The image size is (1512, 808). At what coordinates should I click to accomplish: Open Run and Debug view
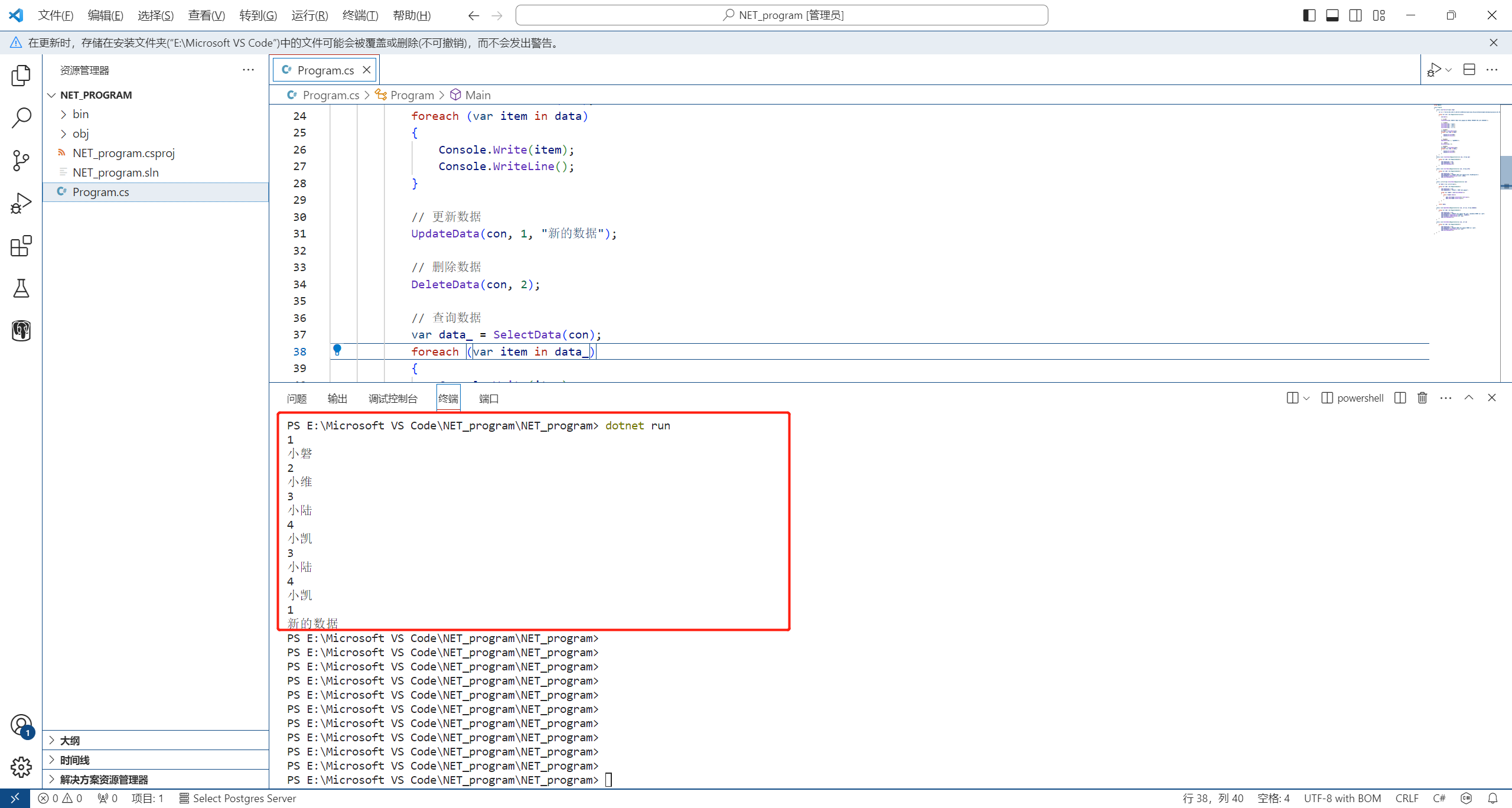(21, 203)
